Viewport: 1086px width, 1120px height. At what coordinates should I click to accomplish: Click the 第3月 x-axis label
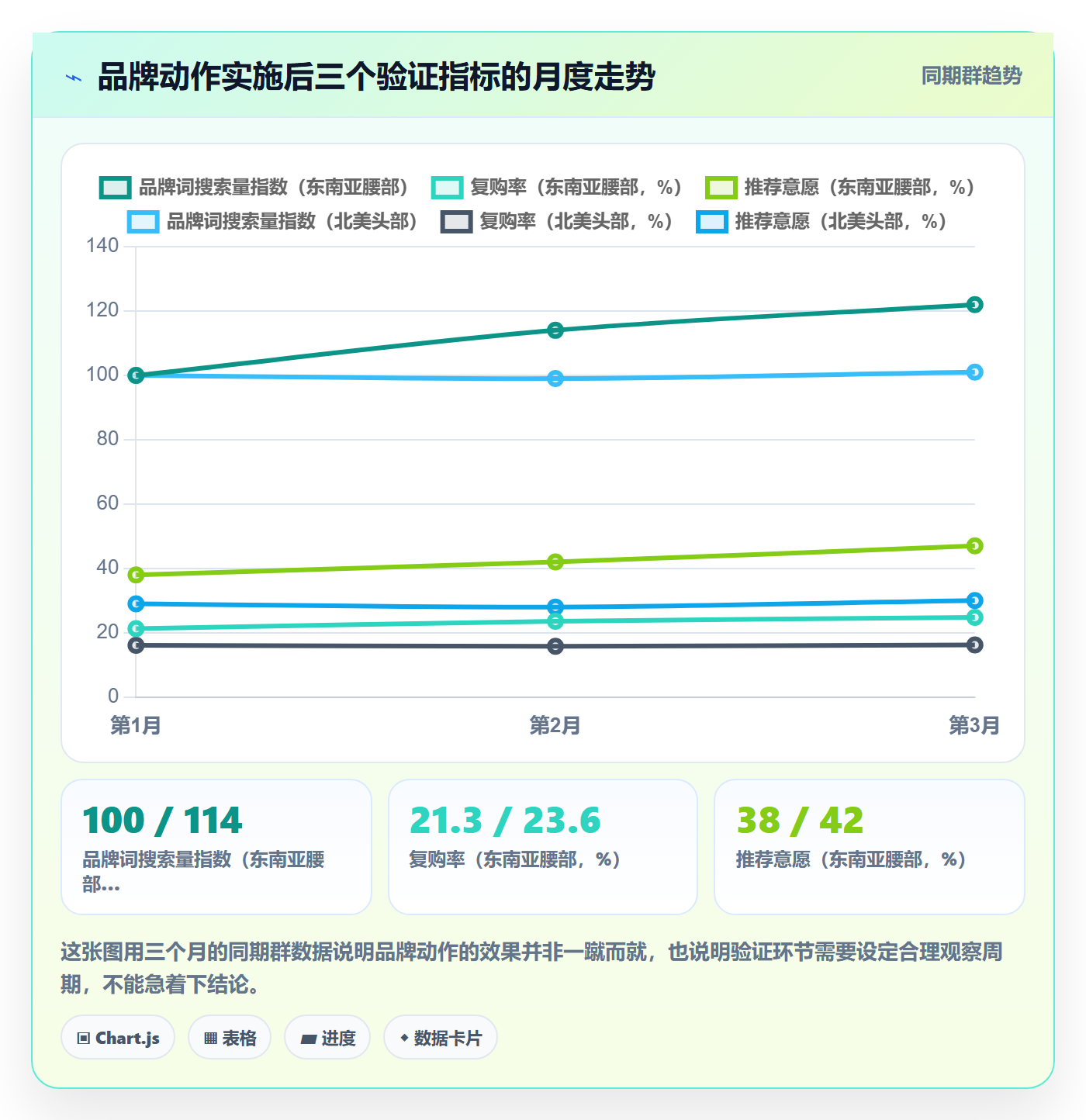(x=975, y=726)
